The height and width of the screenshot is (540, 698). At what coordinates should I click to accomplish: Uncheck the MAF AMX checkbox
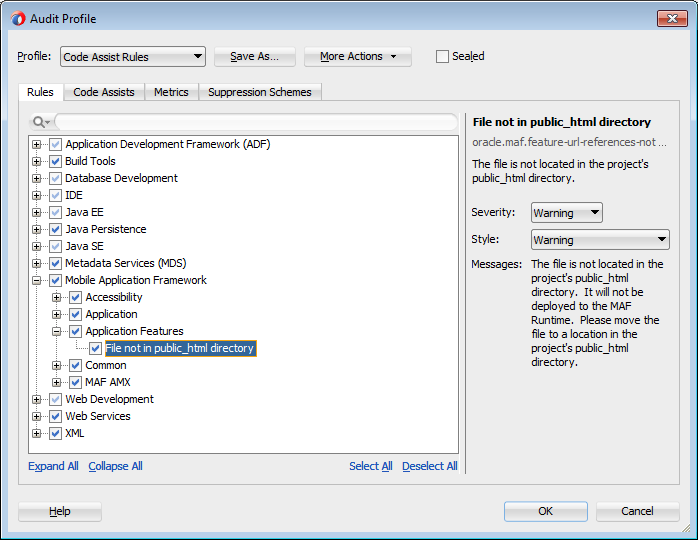click(x=75, y=382)
